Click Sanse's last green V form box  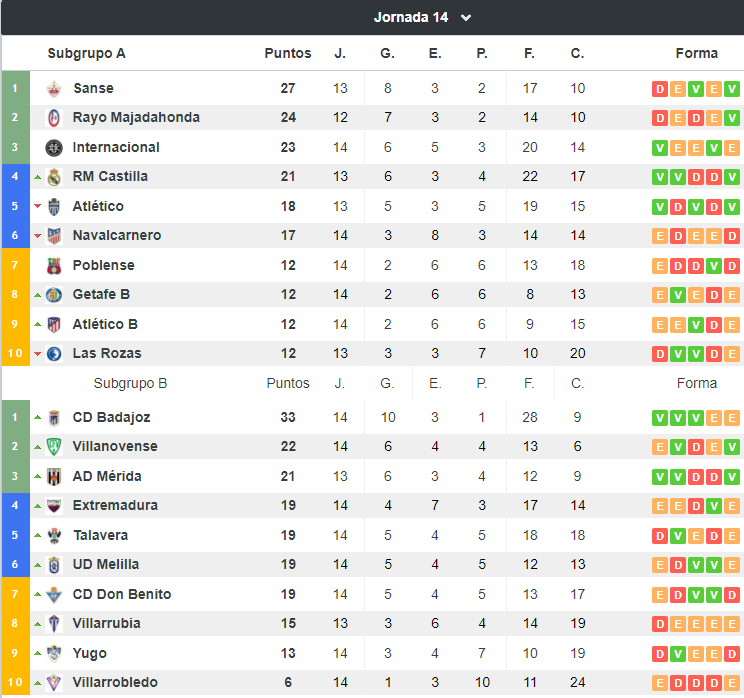point(732,89)
